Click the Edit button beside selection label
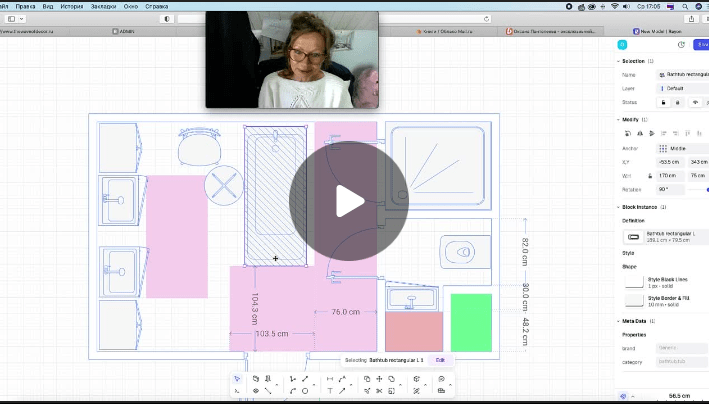Image resolution: width=709 pixels, height=405 pixels. (440, 359)
